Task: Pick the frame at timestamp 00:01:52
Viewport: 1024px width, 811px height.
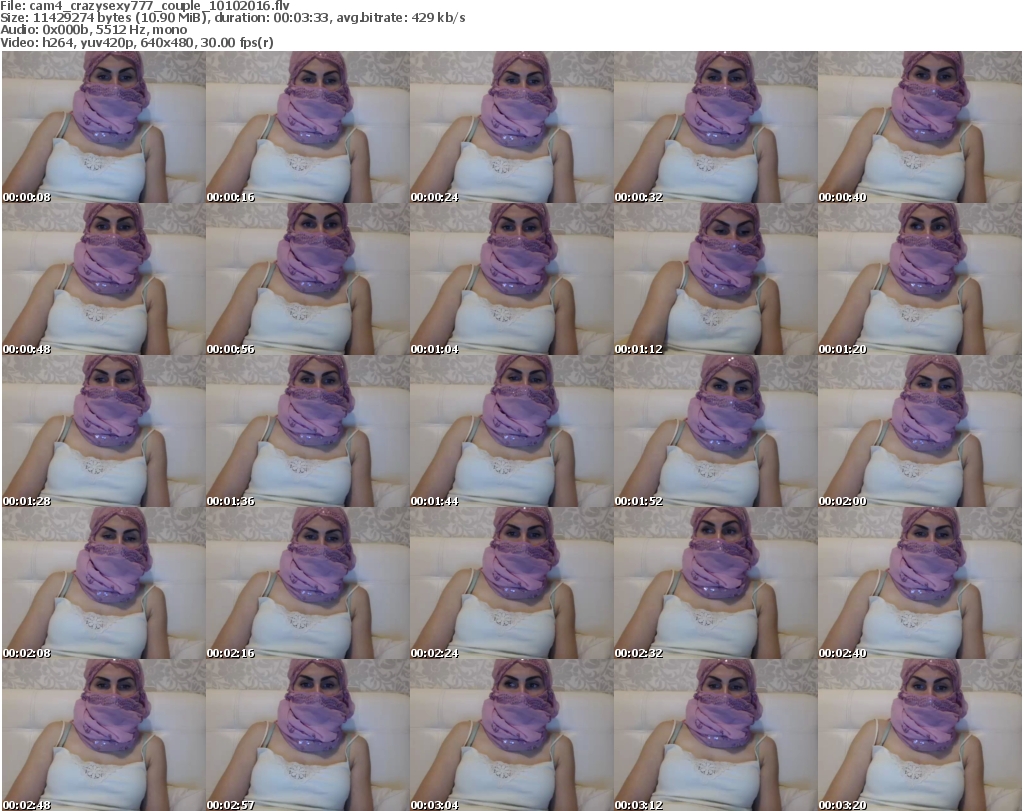Action: coord(715,432)
